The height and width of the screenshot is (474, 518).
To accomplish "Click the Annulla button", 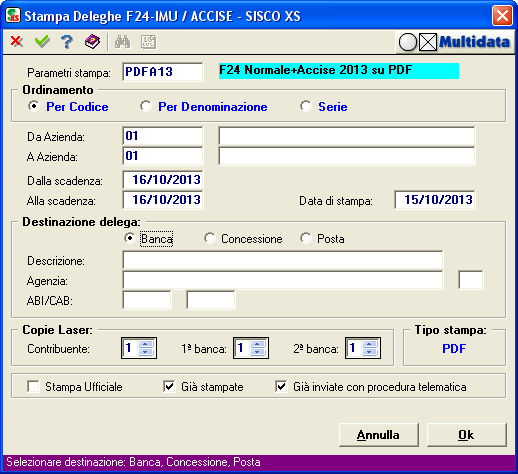I will pos(378,435).
